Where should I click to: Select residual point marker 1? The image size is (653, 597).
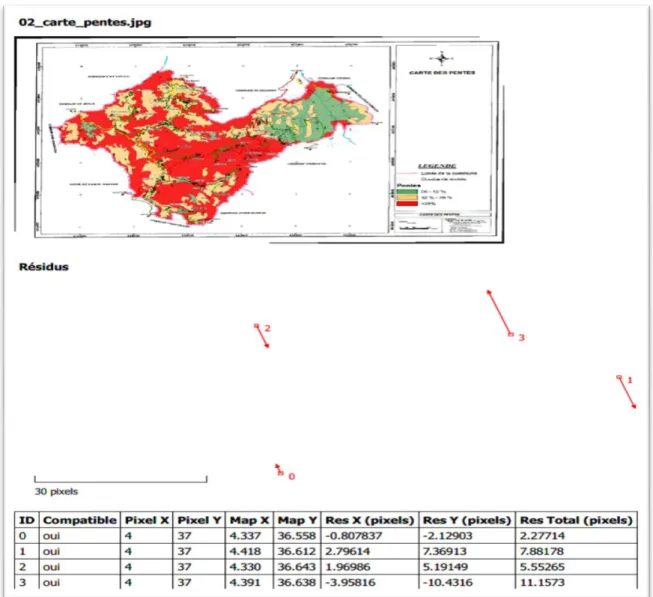[x=619, y=377]
